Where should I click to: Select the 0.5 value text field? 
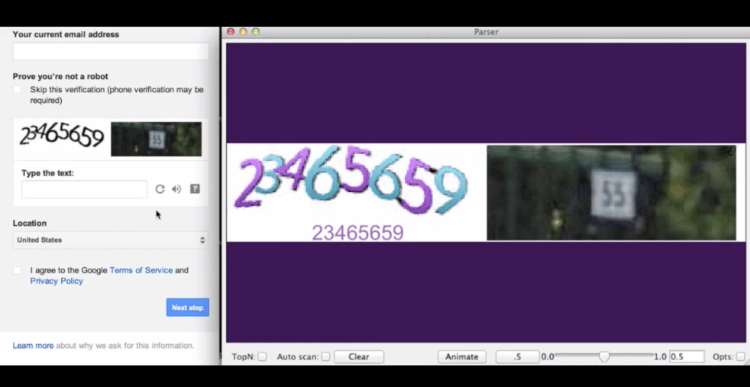click(x=687, y=356)
